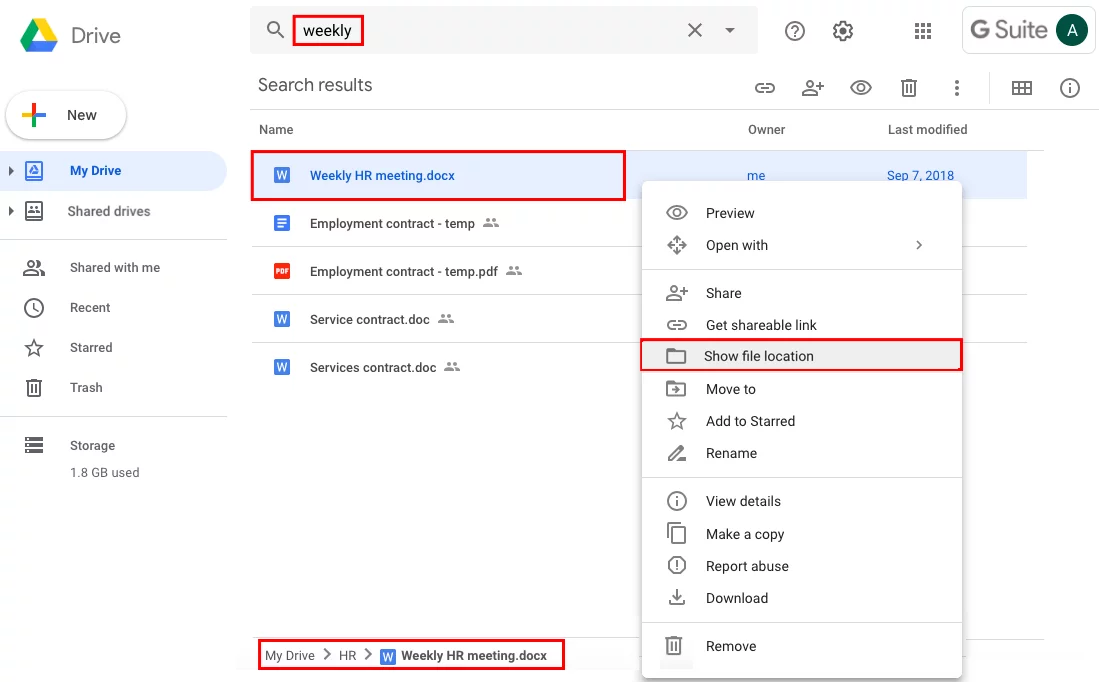Select Service contract.doc file
This screenshot has width=1099, height=683.
(x=369, y=319)
